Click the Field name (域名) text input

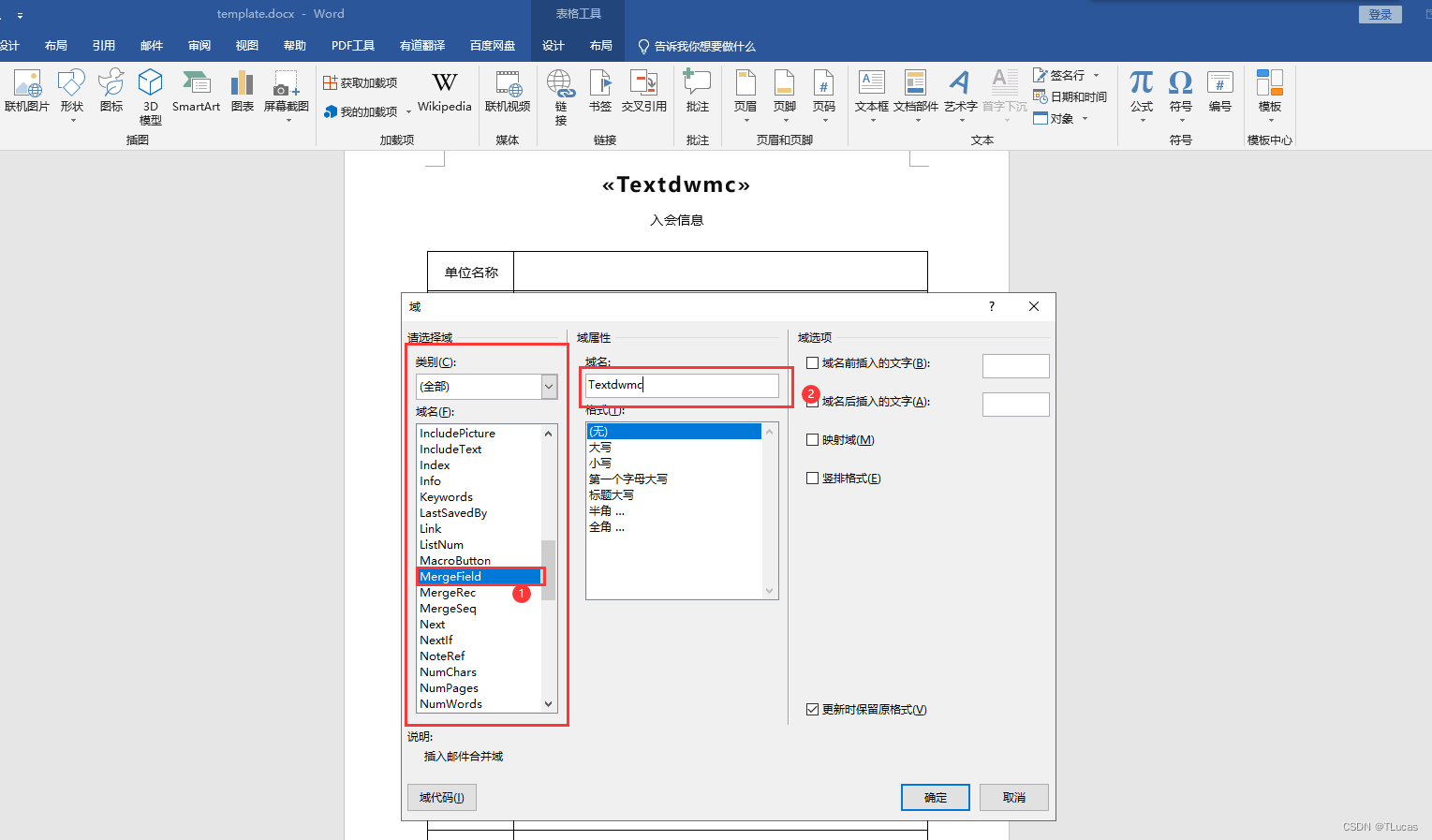[x=682, y=385]
